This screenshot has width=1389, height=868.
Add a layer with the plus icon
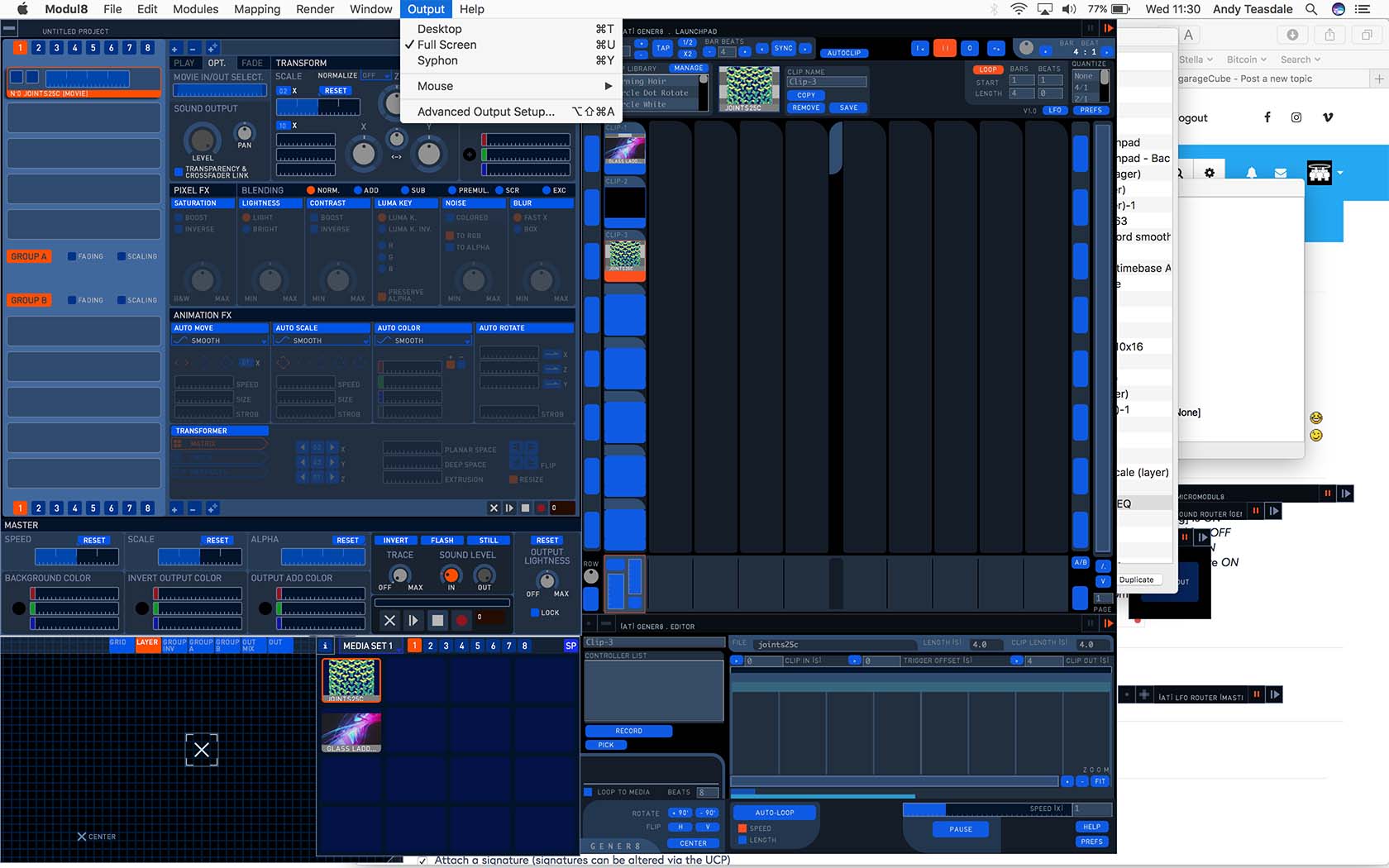tap(174, 49)
